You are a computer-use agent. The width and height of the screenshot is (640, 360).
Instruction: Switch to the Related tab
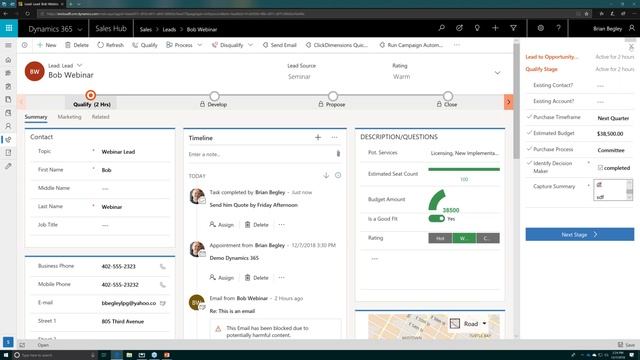pos(100,117)
